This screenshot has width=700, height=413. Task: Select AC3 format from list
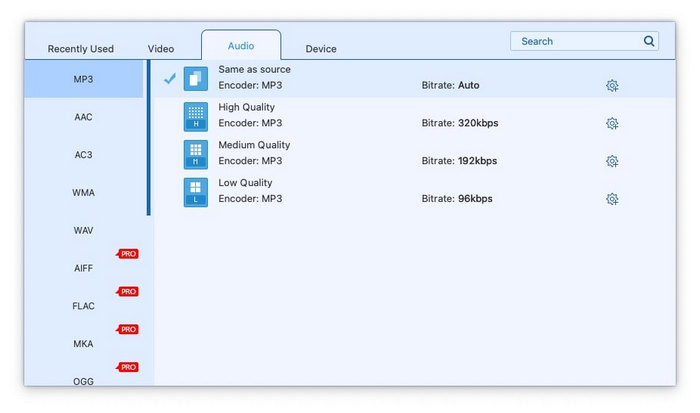(84, 155)
